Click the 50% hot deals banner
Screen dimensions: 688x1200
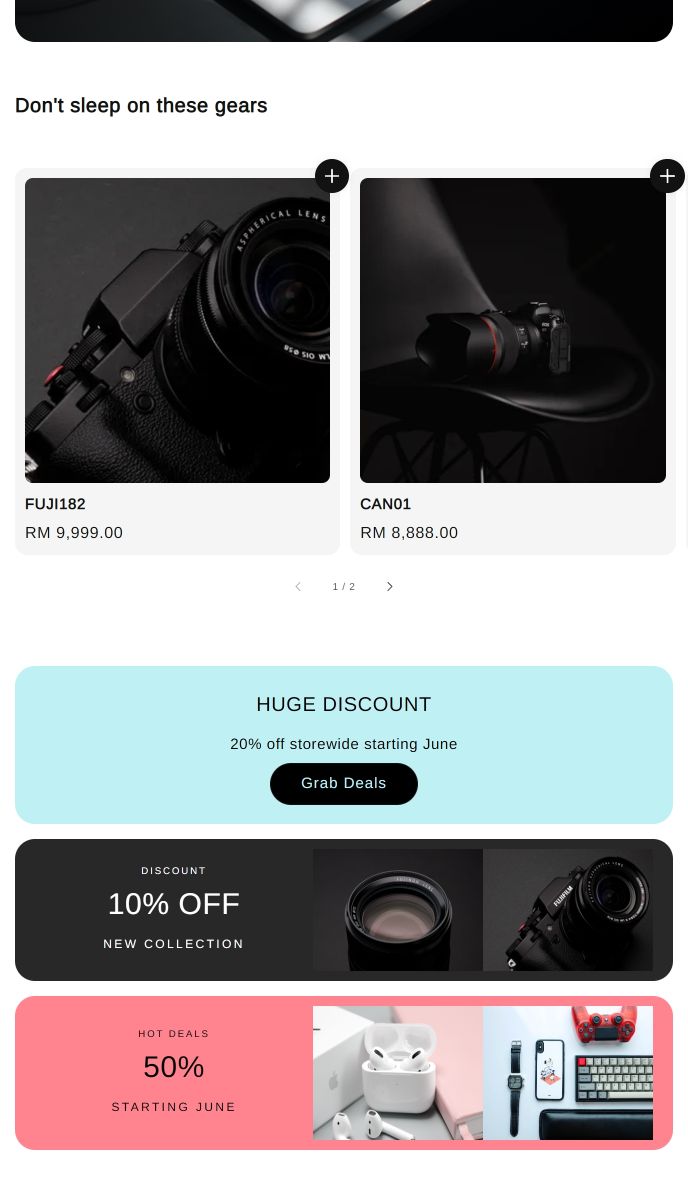[x=173, y=1066]
